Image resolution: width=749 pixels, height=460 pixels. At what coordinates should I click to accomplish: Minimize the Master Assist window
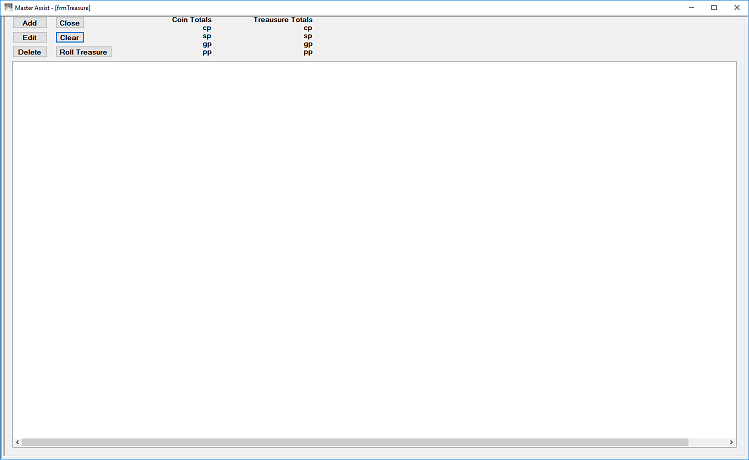[691, 8]
